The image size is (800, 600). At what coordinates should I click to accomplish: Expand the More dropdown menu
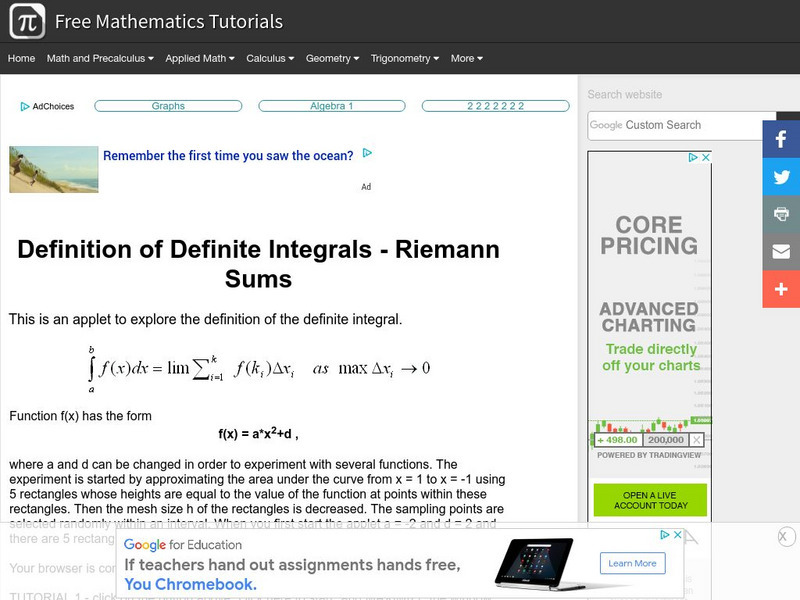click(x=466, y=58)
